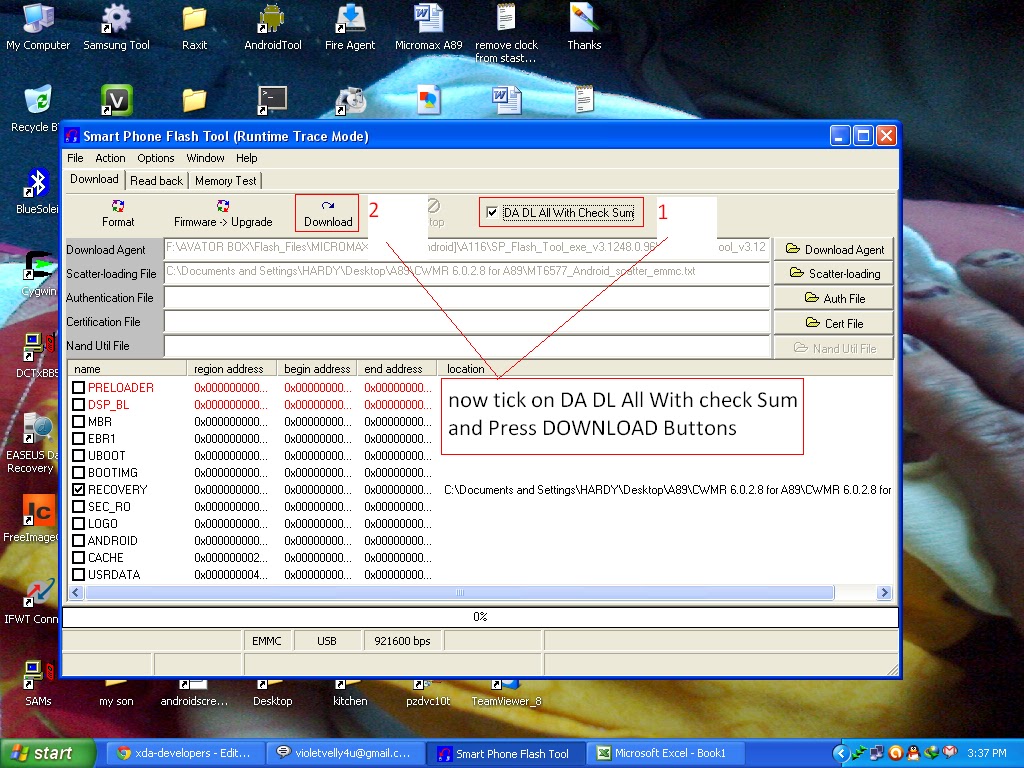Screen dimensions: 1024x768
Task: Click the partition list horizontal scrollbar thumb
Action: pos(460,592)
